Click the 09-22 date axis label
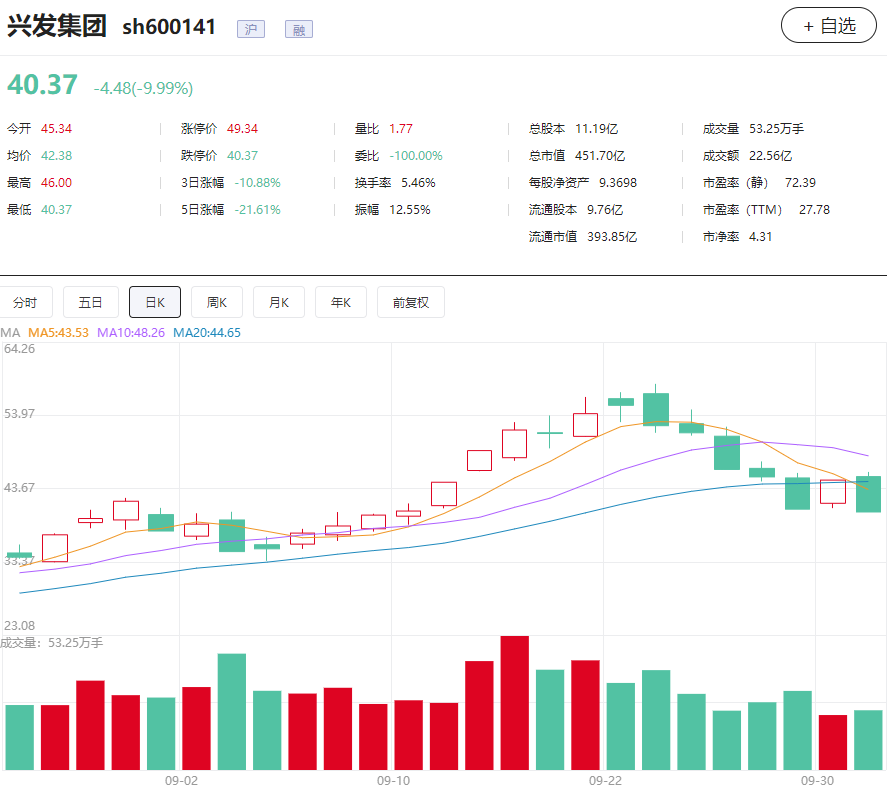 click(605, 780)
